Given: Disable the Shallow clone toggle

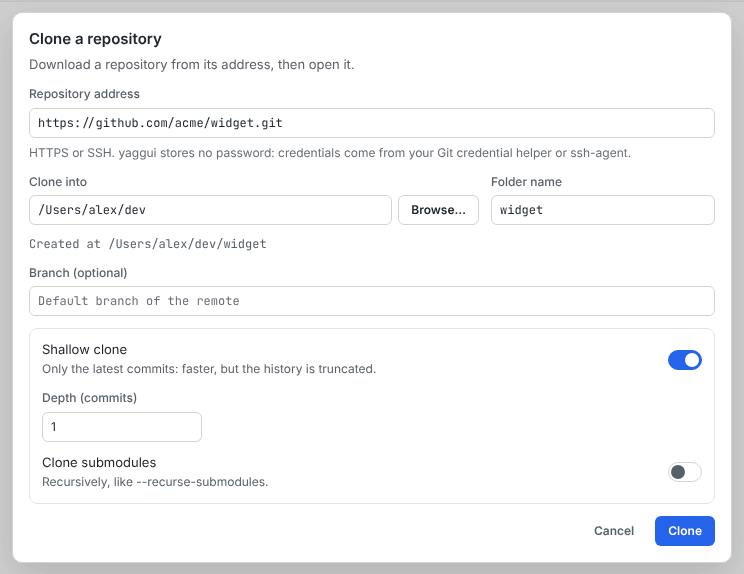Looking at the screenshot, I should point(684,360).
